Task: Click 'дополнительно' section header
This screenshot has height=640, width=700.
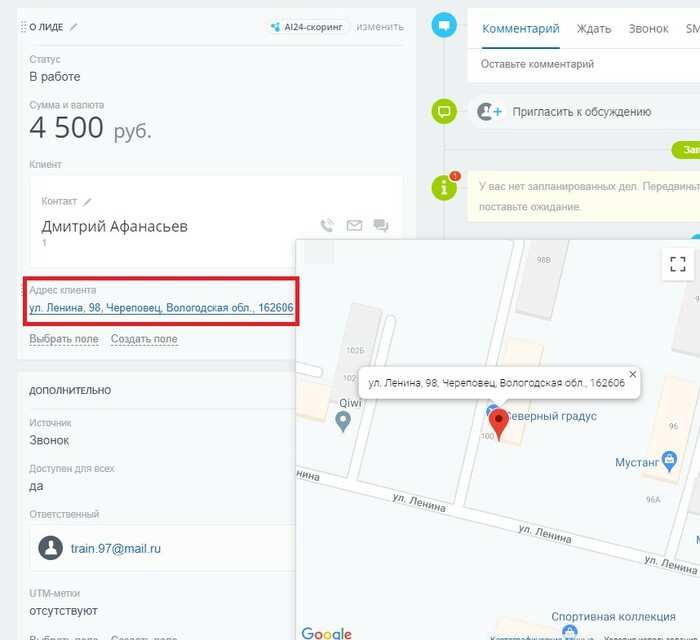Action: (70, 390)
